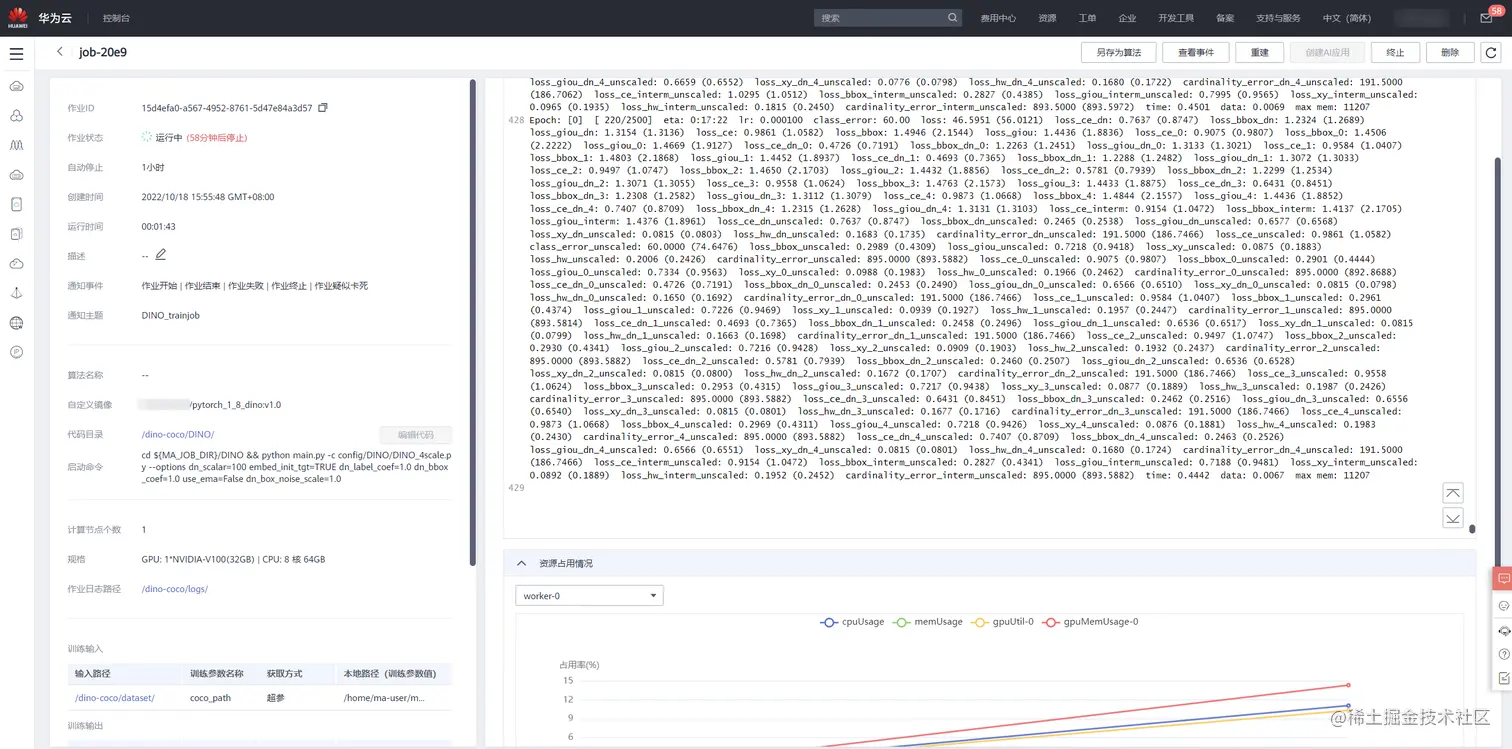Open the red chat feedback icon on right edge
Viewport: 1512px width, 749px height.
click(1503, 579)
